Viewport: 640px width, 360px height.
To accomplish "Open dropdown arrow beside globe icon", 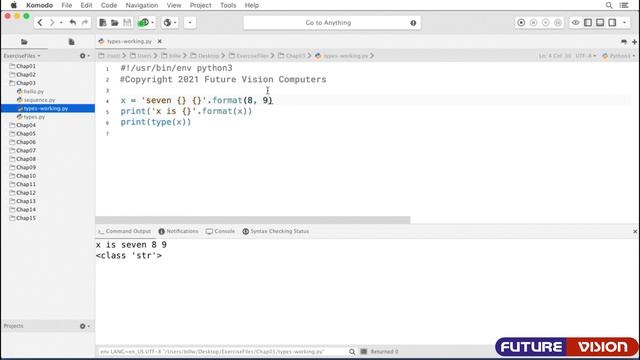I will click(x=175, y=22).
